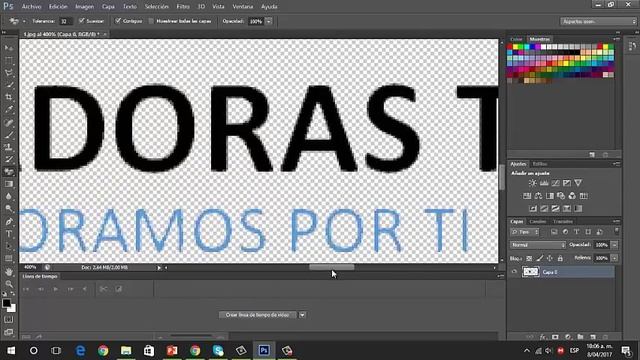
Task: Open the Filtro menu
Action: click(x=183, y=7)
